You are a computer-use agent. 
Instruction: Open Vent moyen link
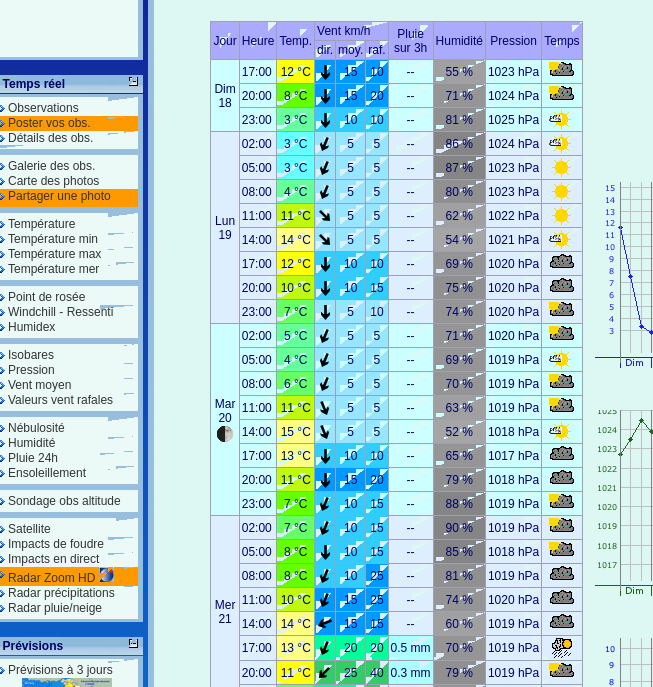click(x=39, y=385)
